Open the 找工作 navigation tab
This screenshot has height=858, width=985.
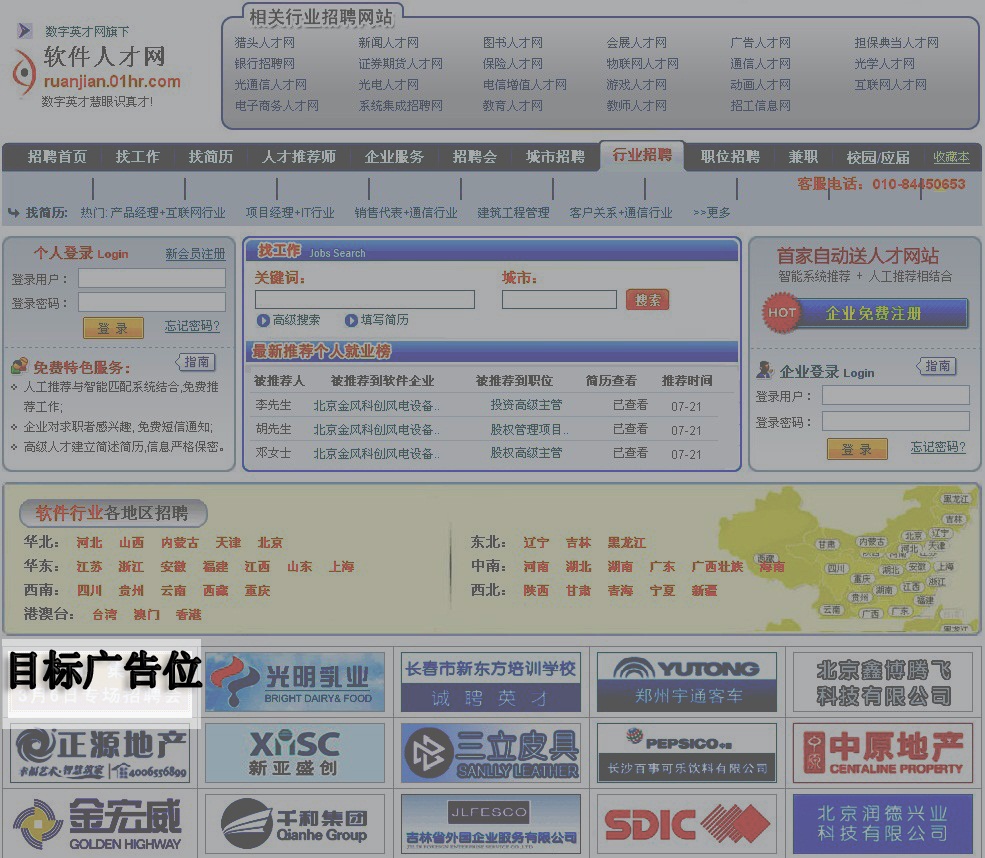click(138, 157)
